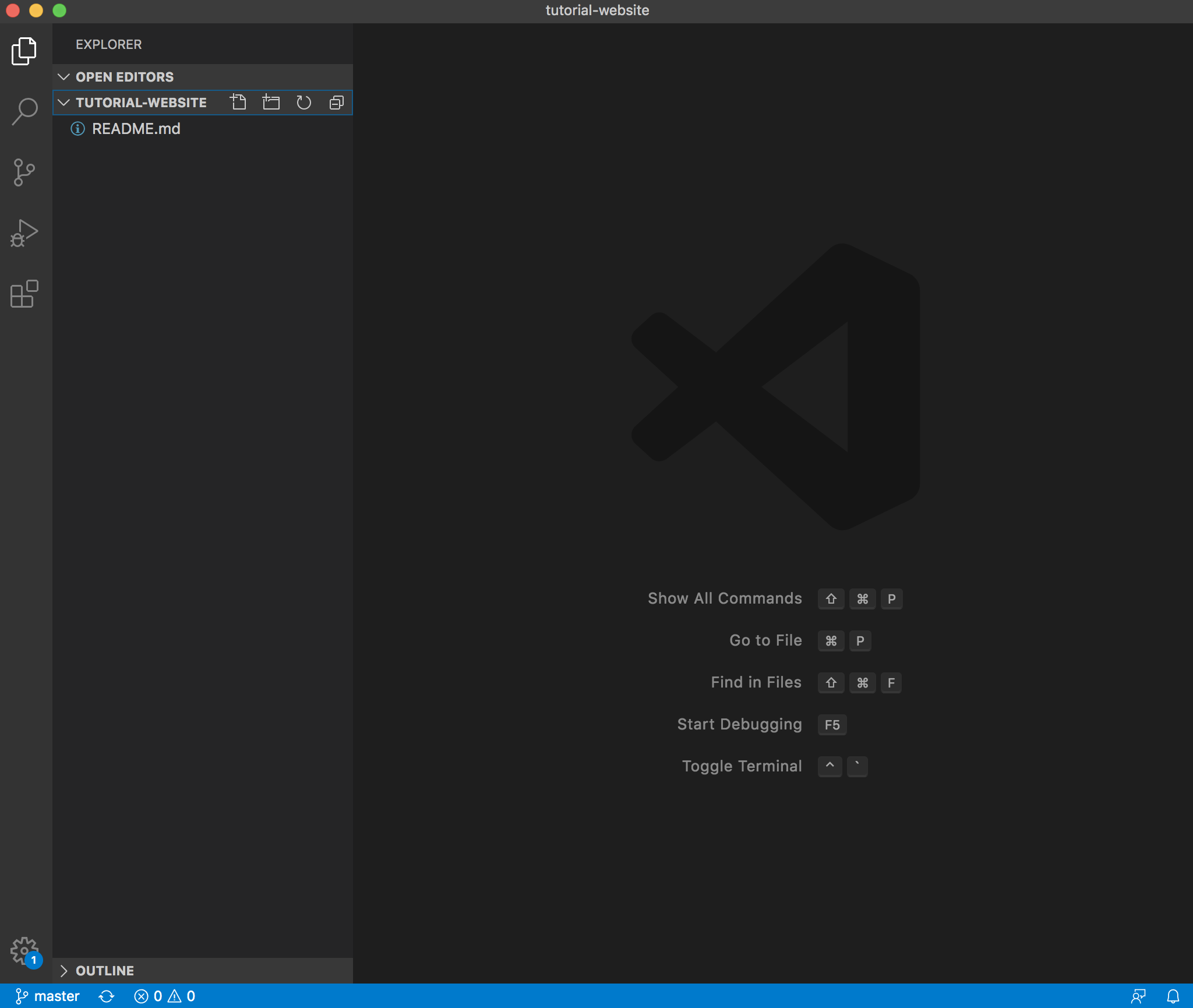Screen dimensions: 1193x1008
Task: Collapse all folders using the collapse icon
Action: coord(336,103)
